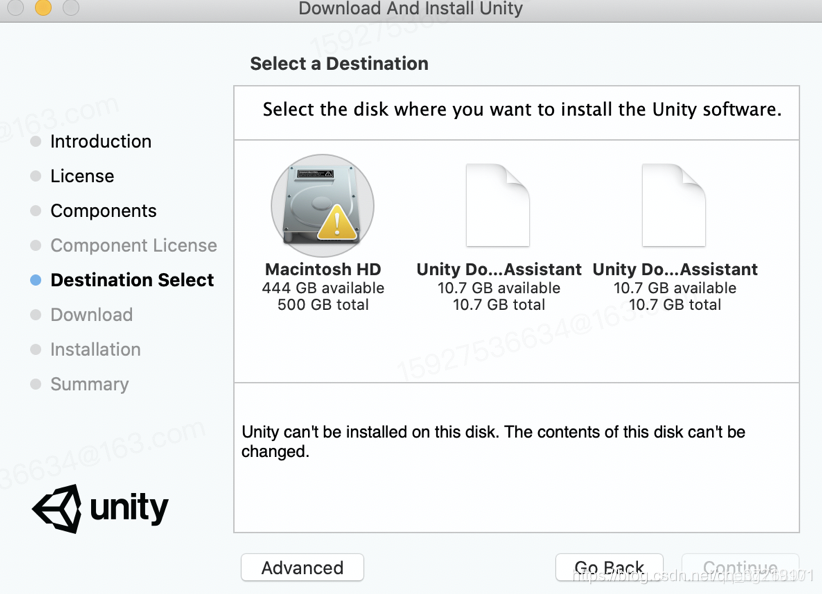
Task: Click the dimmed Continue button
Action: point(740,567)
